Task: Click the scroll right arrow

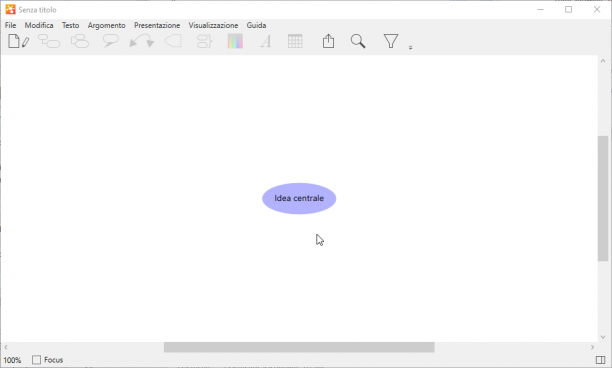Action: pos(592,347)
